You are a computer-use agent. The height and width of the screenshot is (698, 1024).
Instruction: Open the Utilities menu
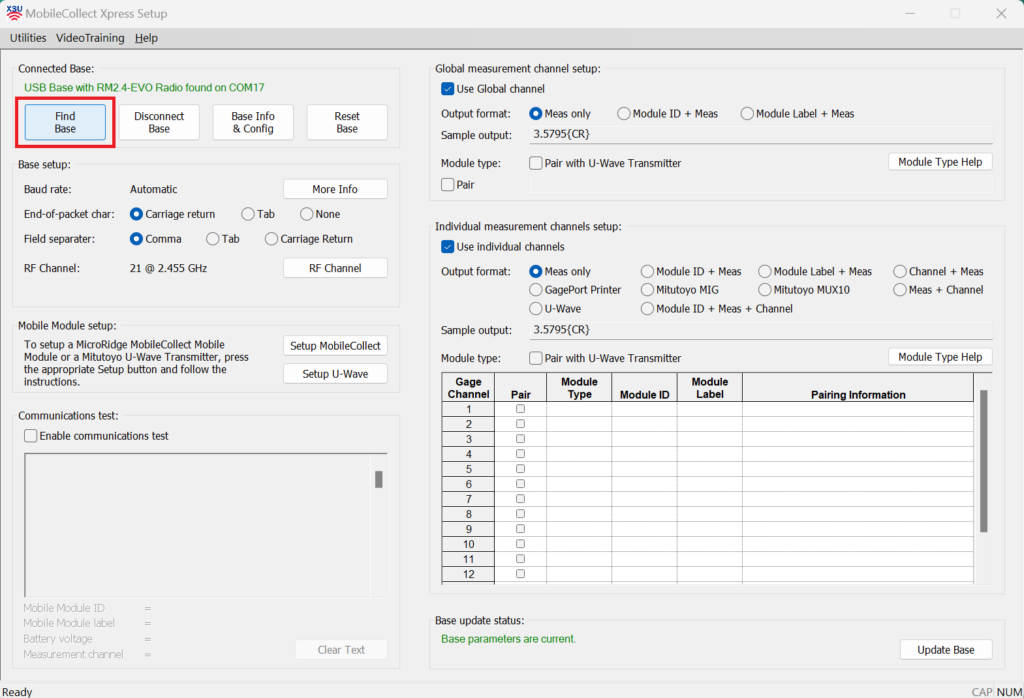click(x=28, y=38)
